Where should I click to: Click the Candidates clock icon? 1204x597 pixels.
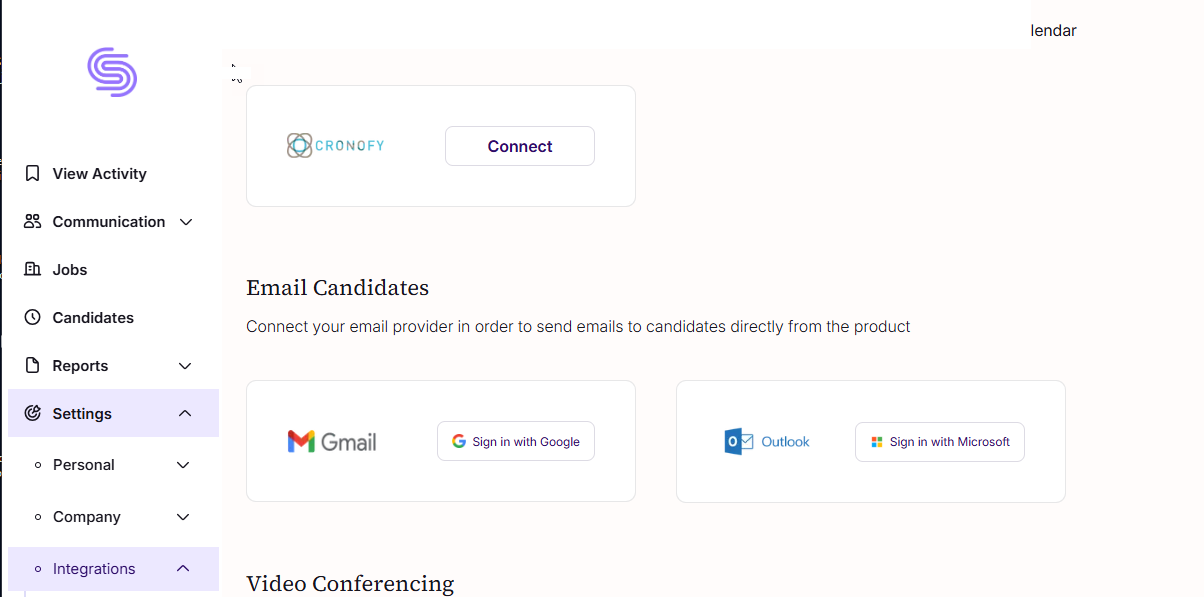point(33,318)
